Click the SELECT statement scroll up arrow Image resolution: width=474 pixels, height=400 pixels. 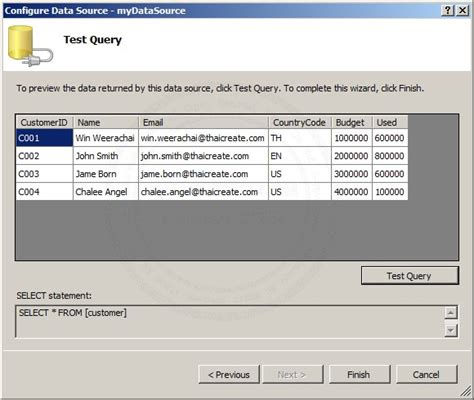(450, 313)
